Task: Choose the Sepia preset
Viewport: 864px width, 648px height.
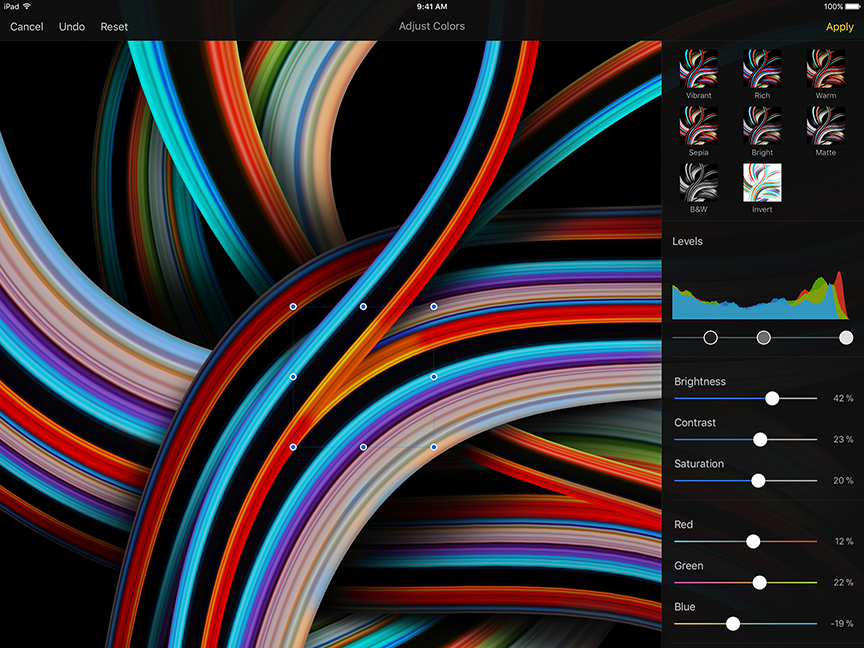Action: tap(698, 125)
